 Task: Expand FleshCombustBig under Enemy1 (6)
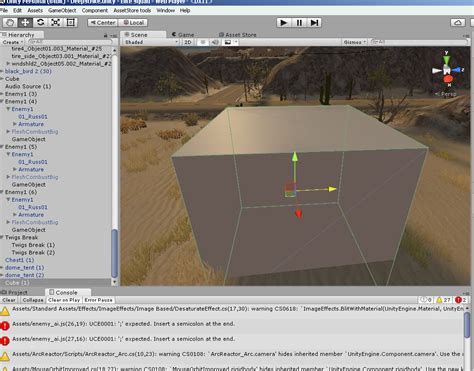click(8, 222)
